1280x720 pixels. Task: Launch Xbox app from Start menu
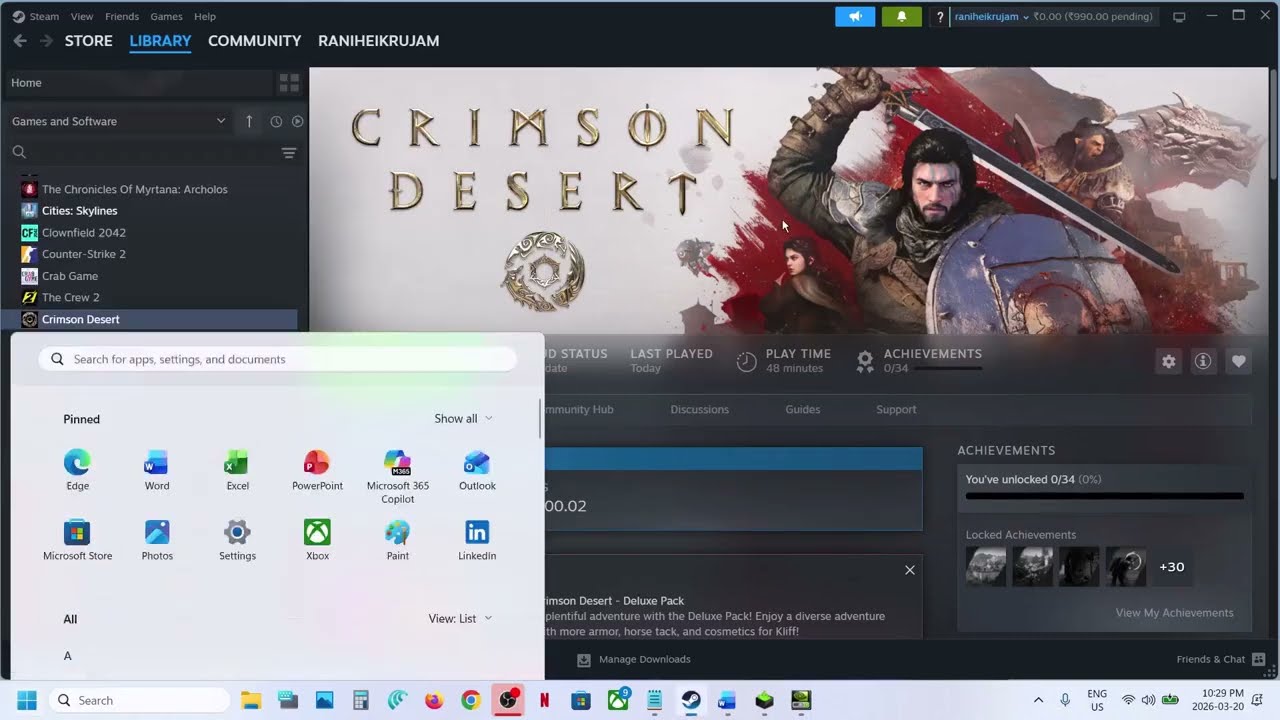(x=317, y=540)
